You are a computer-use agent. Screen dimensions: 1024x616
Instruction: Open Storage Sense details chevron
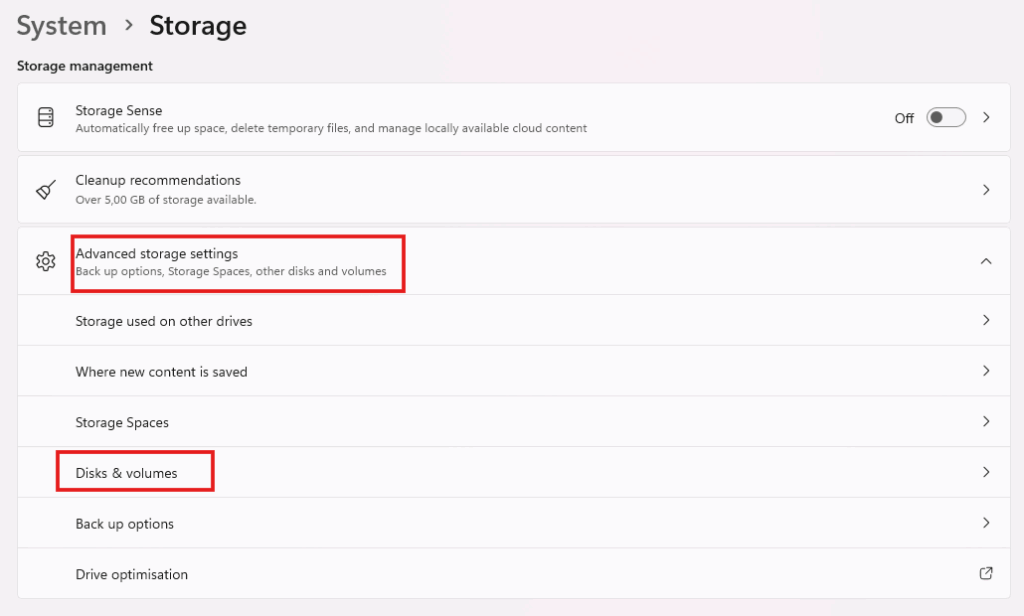point(986,118)
